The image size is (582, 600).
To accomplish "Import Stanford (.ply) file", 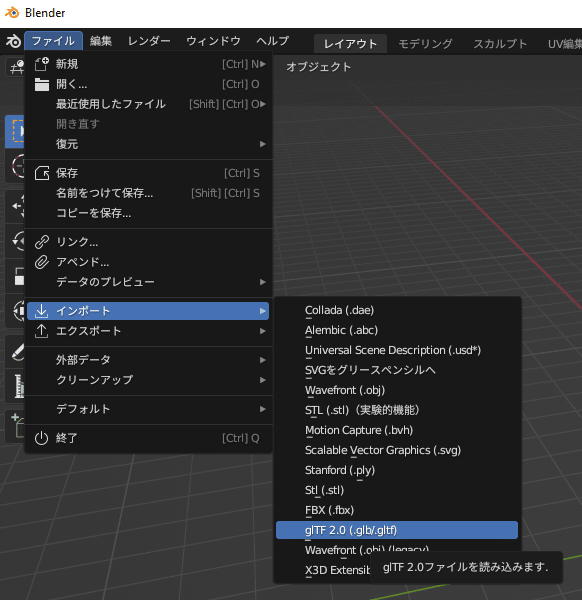I will click(x=397, y=470).
